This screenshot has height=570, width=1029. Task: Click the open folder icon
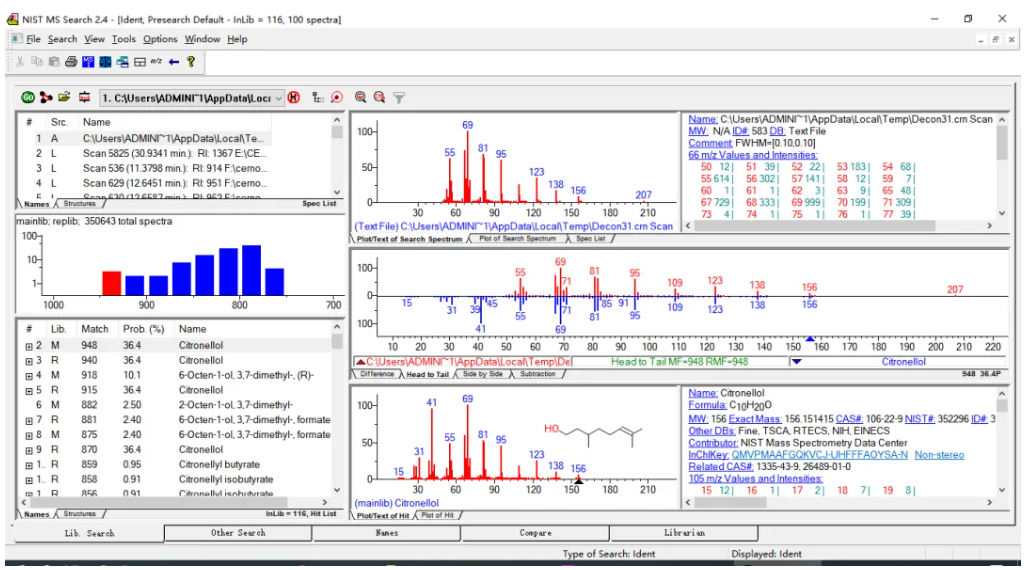click(x=64, y=97)
